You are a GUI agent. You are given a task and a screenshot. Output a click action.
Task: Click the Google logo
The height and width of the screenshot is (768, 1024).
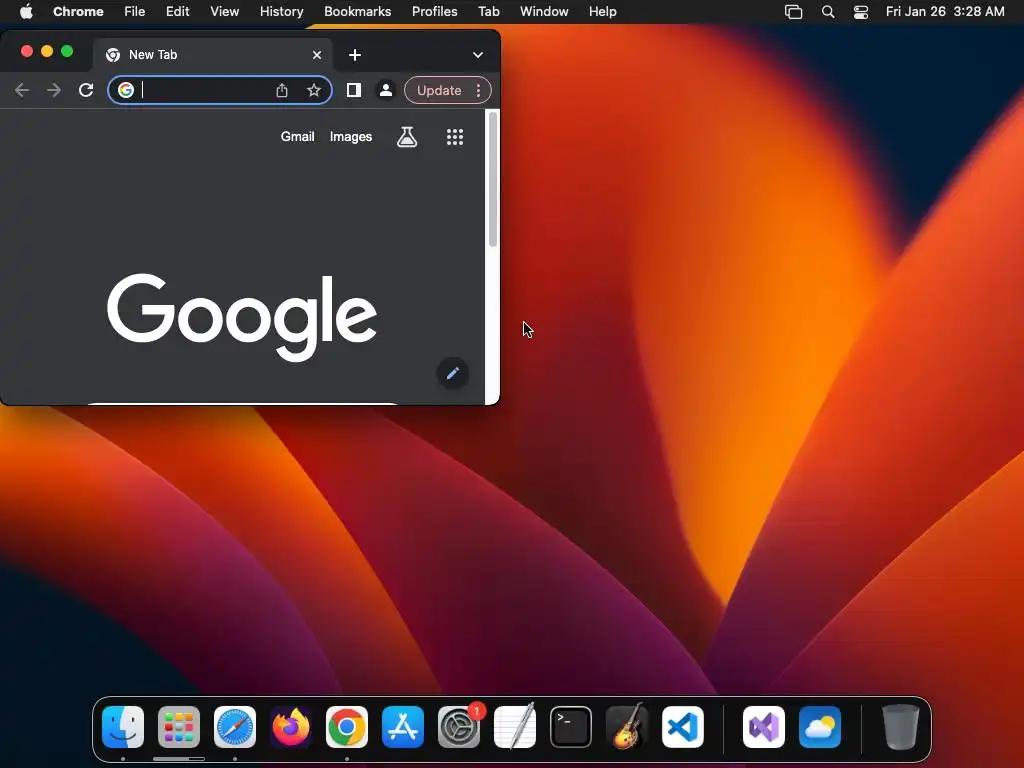242,317
